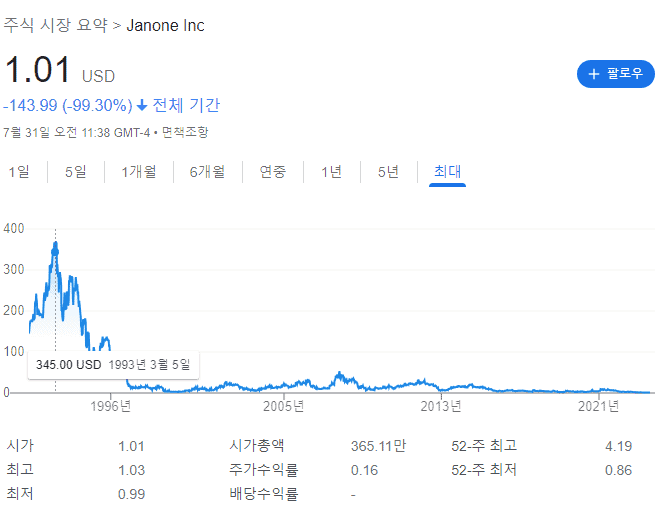Select the 5년 range tab
The image size is (663, 508).
click(x=388, y=172)
